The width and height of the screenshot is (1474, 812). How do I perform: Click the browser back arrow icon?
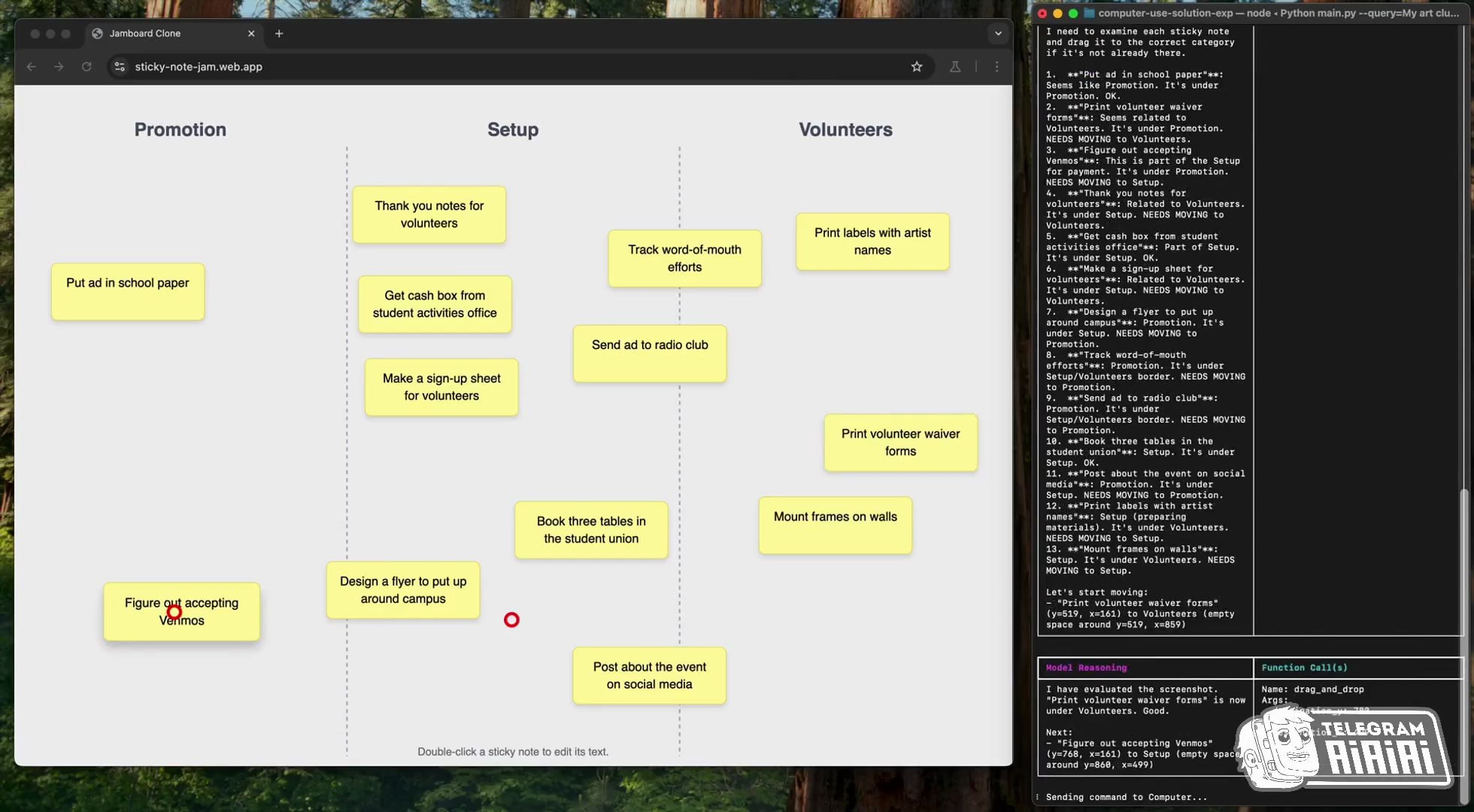tap(31, 67)
